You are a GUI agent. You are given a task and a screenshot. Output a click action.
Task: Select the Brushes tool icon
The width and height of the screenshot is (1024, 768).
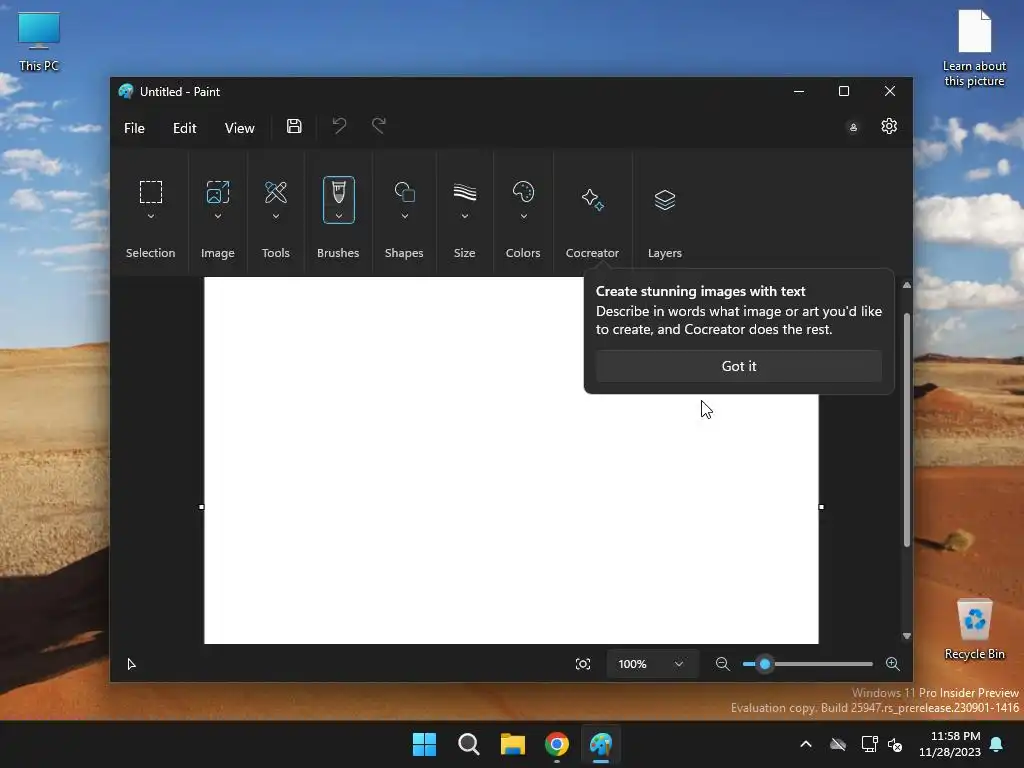click(x=338, y=192)
